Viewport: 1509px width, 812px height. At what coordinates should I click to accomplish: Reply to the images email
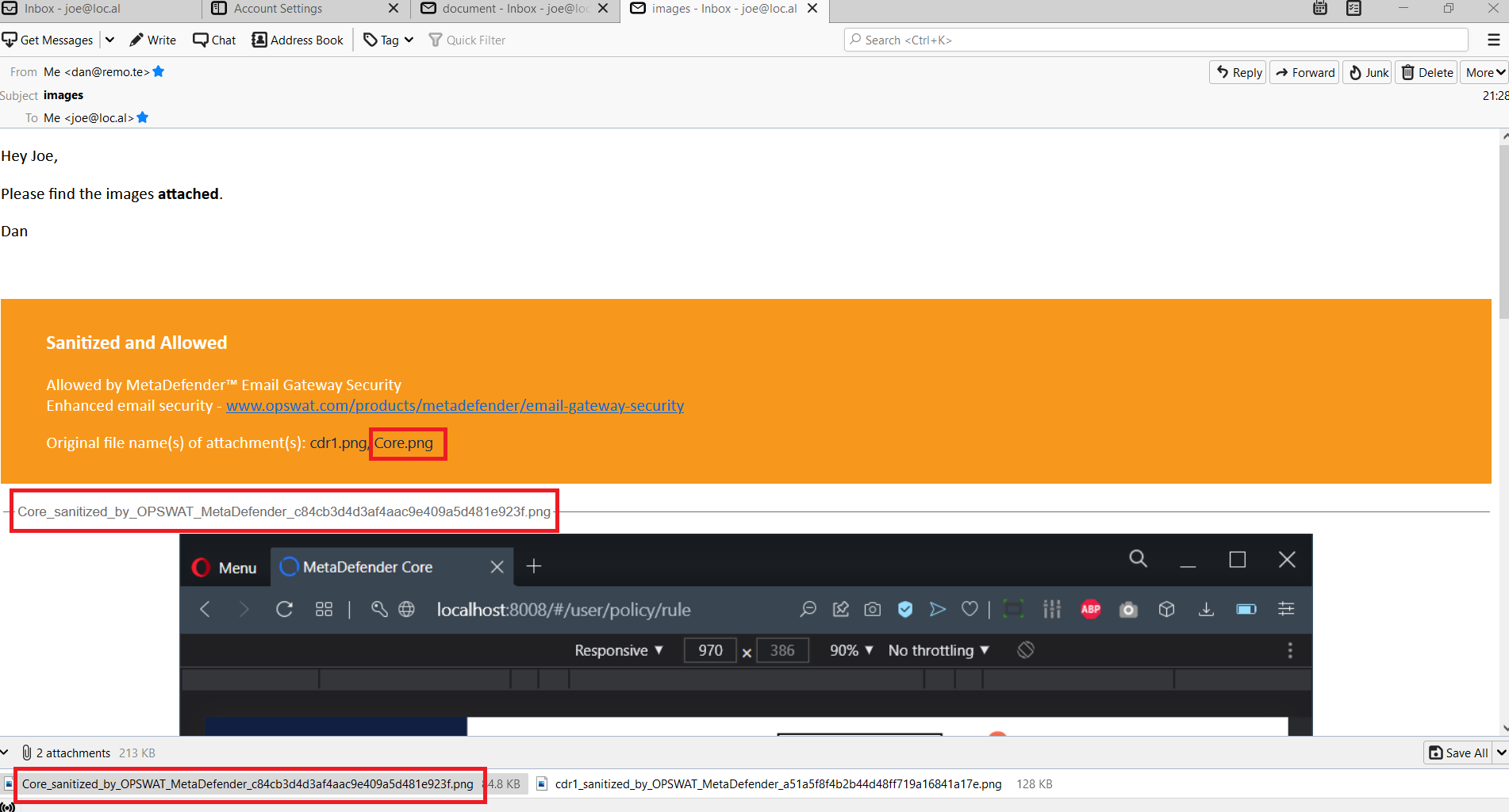coord(1238,72)
